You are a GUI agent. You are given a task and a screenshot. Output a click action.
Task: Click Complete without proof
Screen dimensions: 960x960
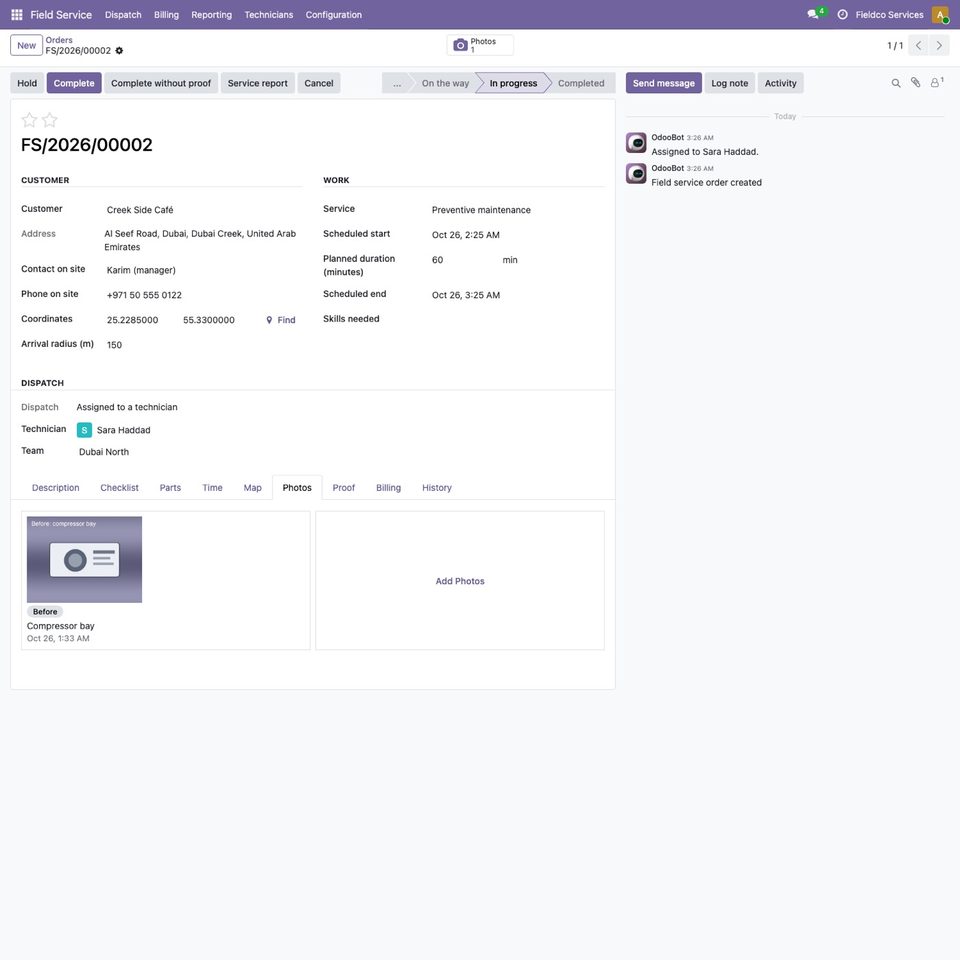(x=161, y=83)
